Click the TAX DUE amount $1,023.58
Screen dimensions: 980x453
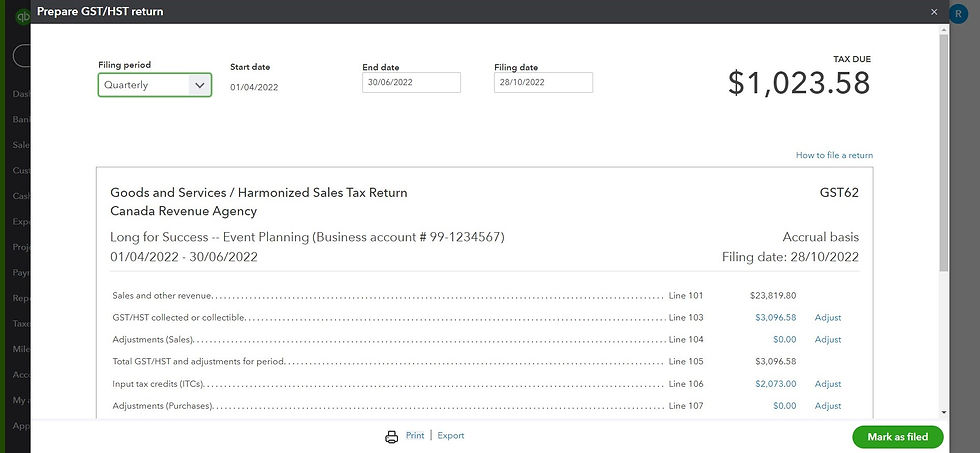click(799, 83)
